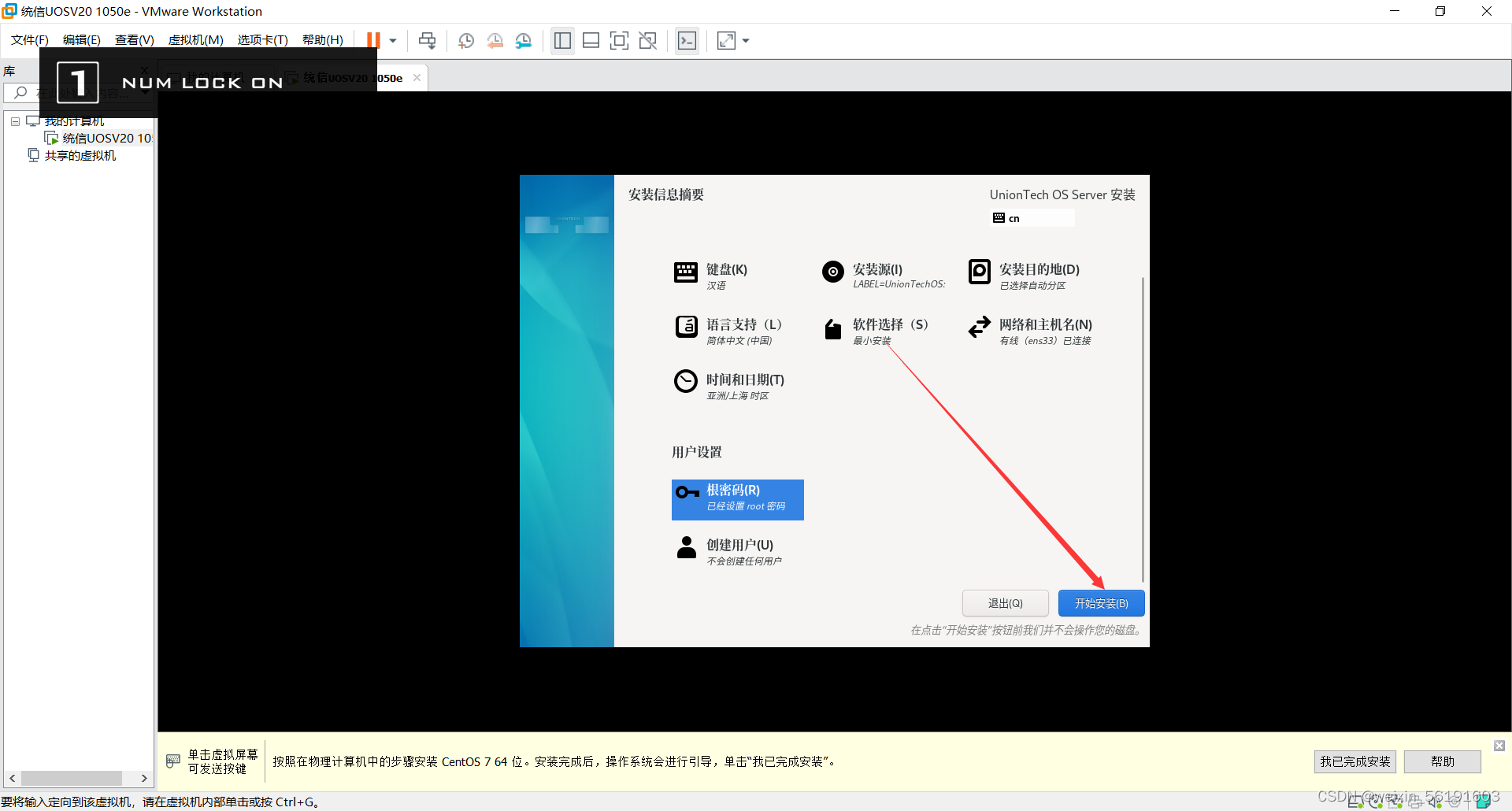
Task: Open 网络和主机名(N) network settings
Action: click(x=1030, y=331)
